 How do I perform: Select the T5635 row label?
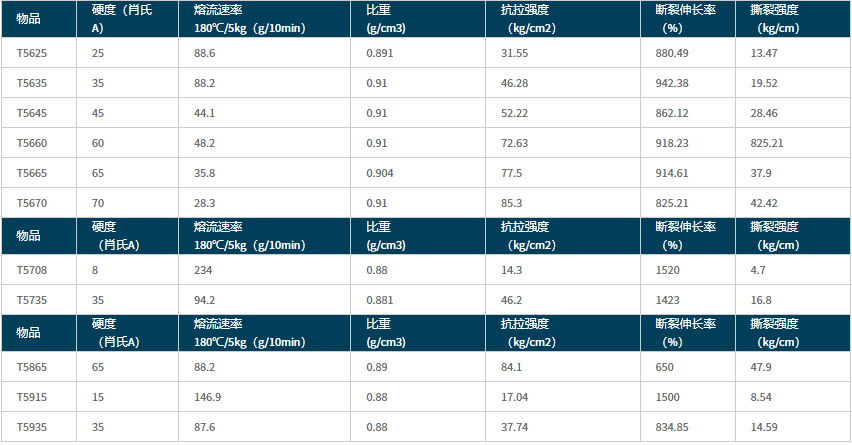coord(32,82)
